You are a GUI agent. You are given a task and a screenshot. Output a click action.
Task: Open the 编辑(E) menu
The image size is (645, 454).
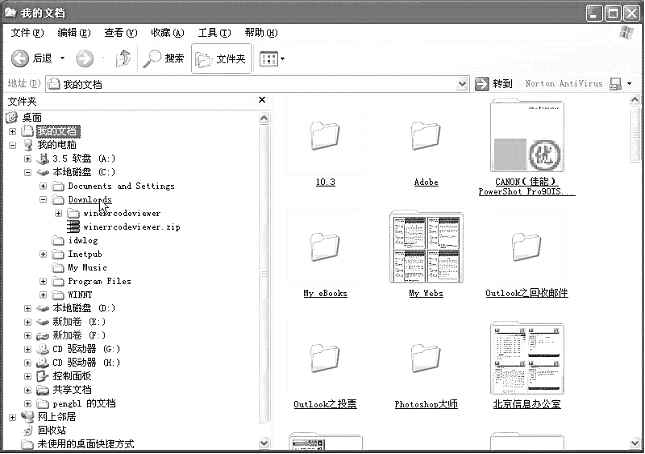tap(74, 32)
